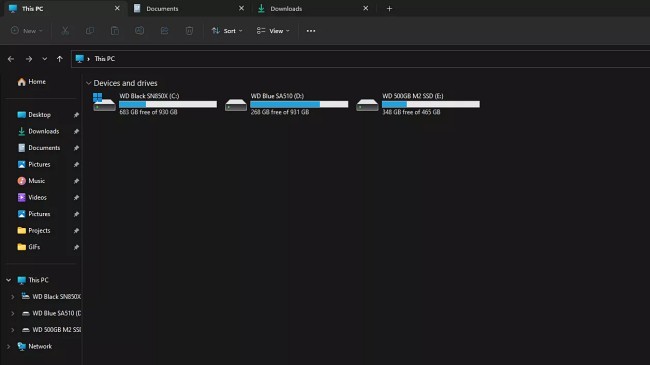Expand the WD 500GB M2 SSD tree node
The height and width of the screenshot is (365, 650).
pyautogui.click(x=12, y=330)
